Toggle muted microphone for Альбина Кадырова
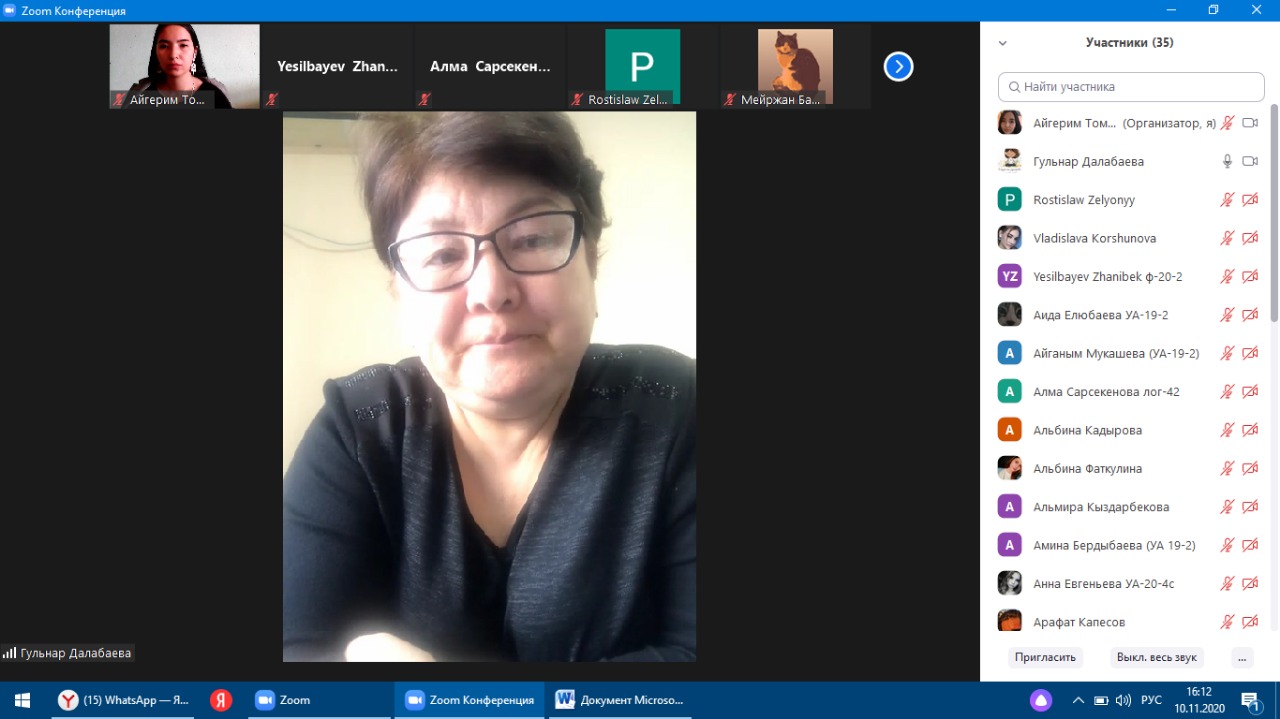The width and height of the screenshot is (1280, 719). tap(1227, 430)
